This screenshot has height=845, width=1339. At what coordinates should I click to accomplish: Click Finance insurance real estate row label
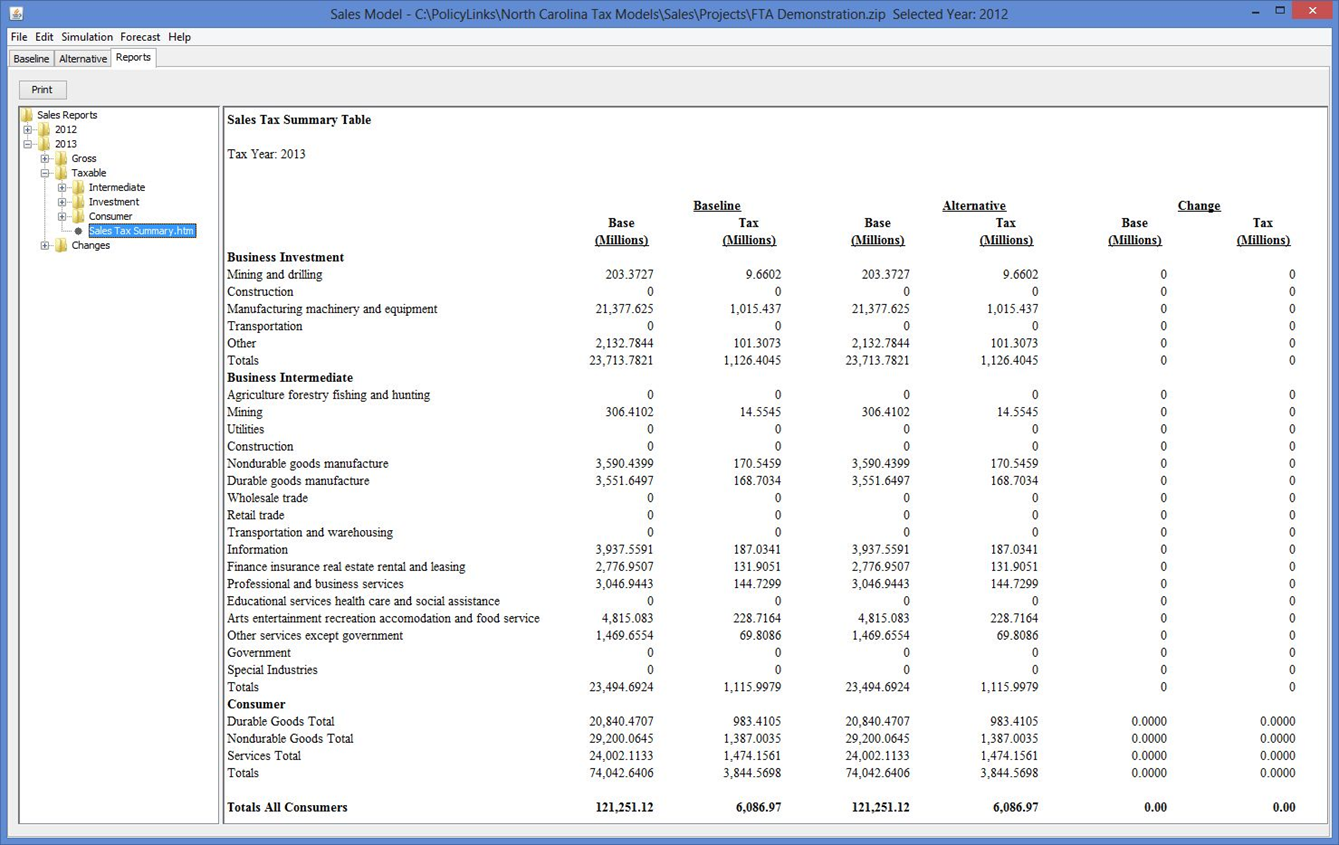coord(346,567)
